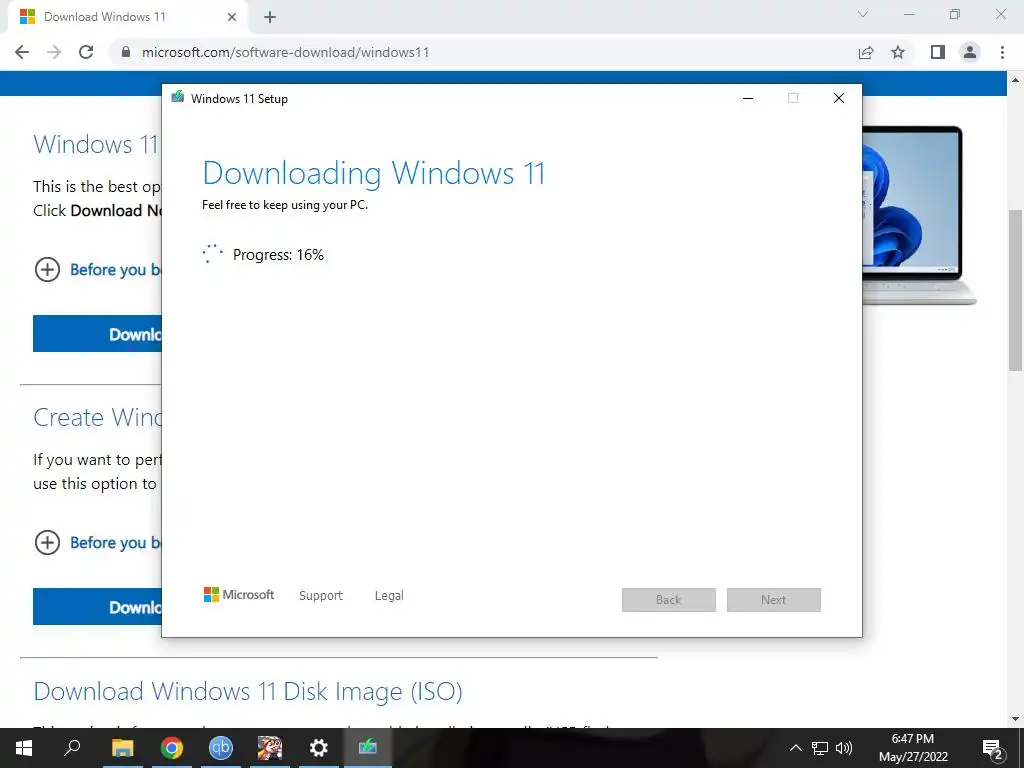This screenshot has width=1024, height=768.
Task: Click the Microsoft logo in Setup
Action: pyautogui.click(x=239, y=595)
